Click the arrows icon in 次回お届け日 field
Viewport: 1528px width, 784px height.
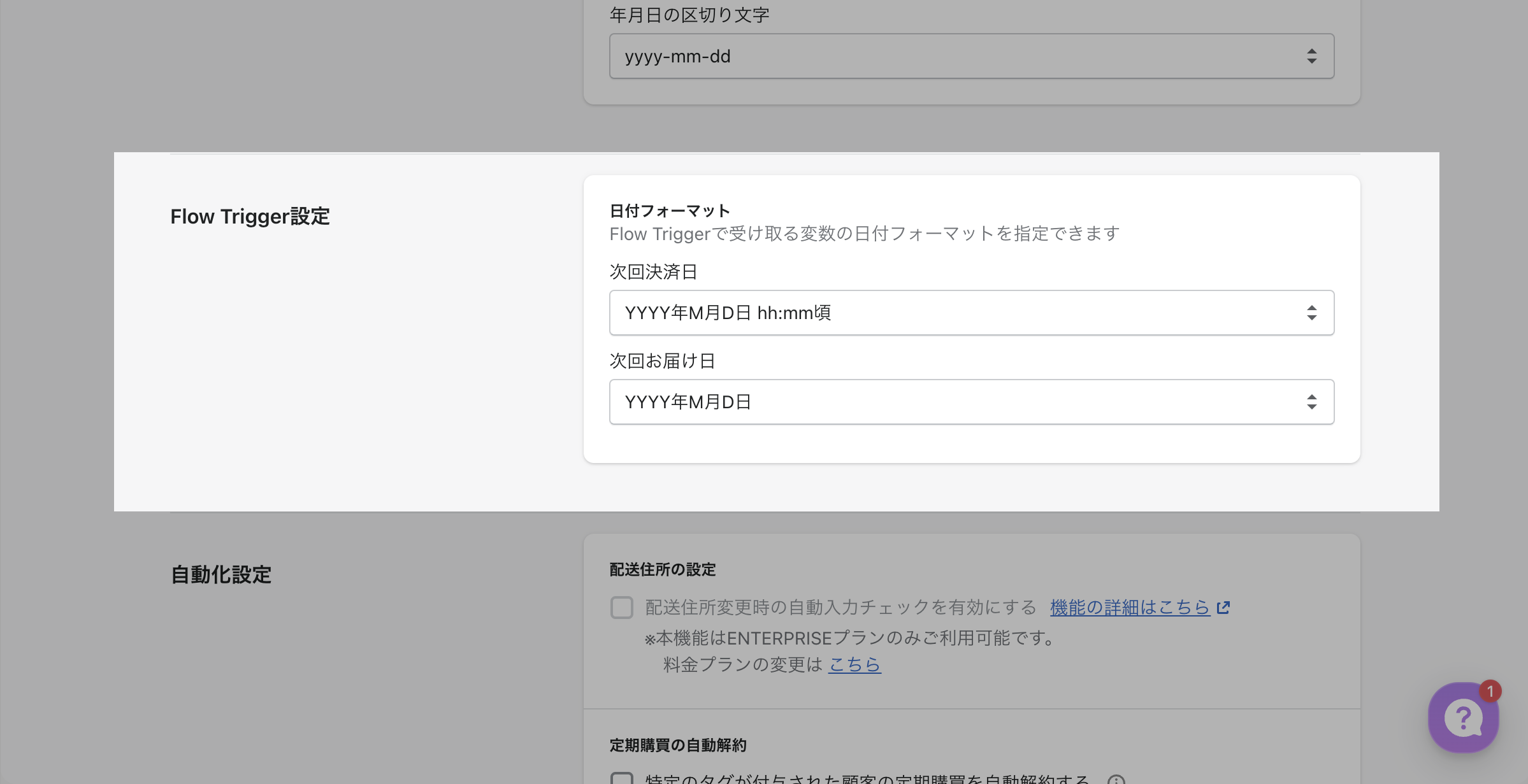click(1311, 402)
